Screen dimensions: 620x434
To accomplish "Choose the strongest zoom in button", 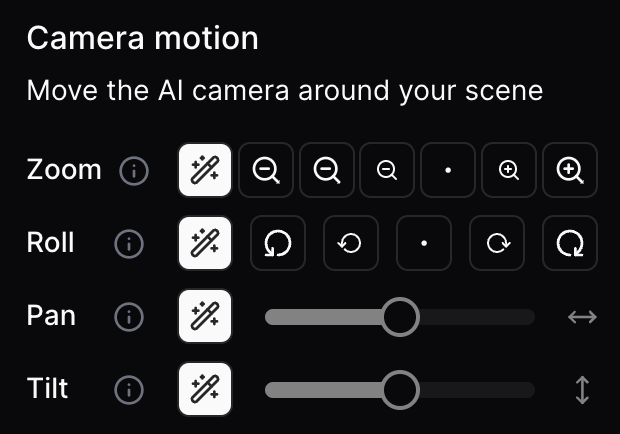I will click(570, 170).
